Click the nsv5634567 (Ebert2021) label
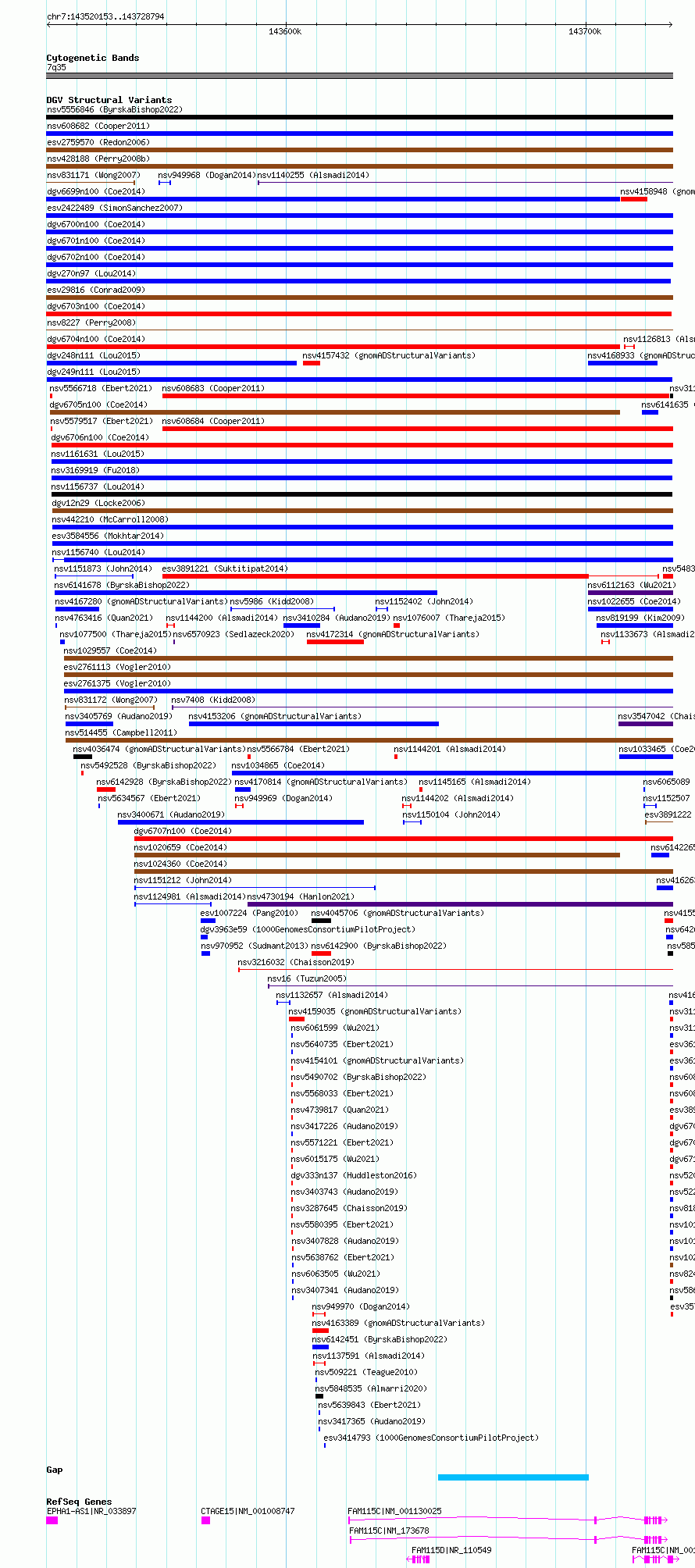The height and width of the screenshot is (1568, 695). click(x=149, y=798)
